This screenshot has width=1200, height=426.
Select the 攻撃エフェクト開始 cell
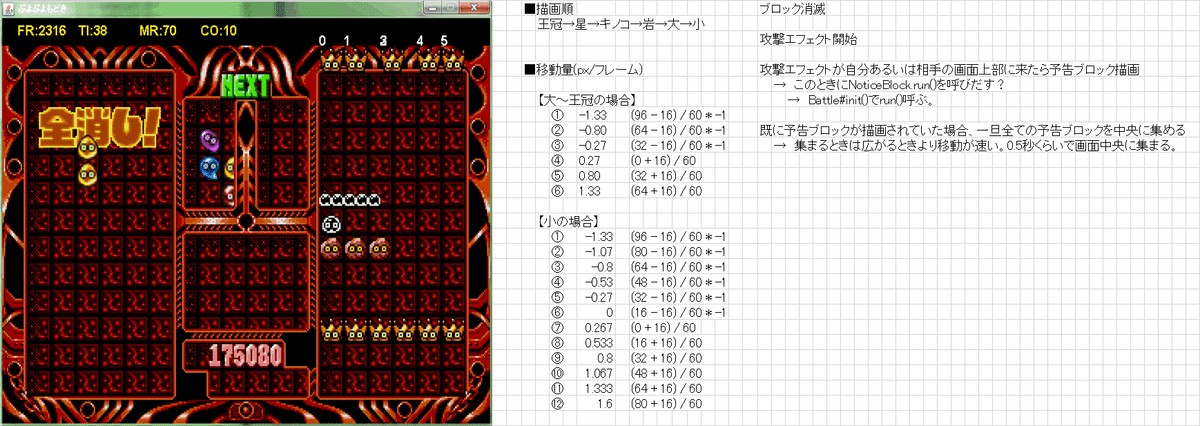(x=807, y=39)
